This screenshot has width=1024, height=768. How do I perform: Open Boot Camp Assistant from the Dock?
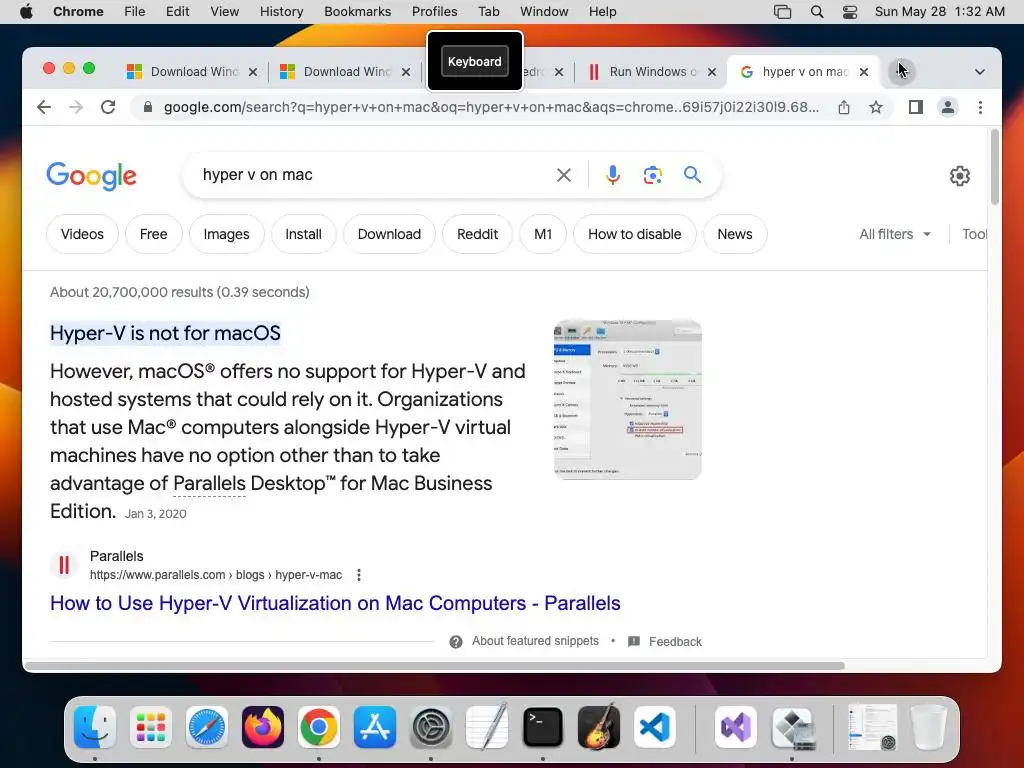(x=792, y=727)
